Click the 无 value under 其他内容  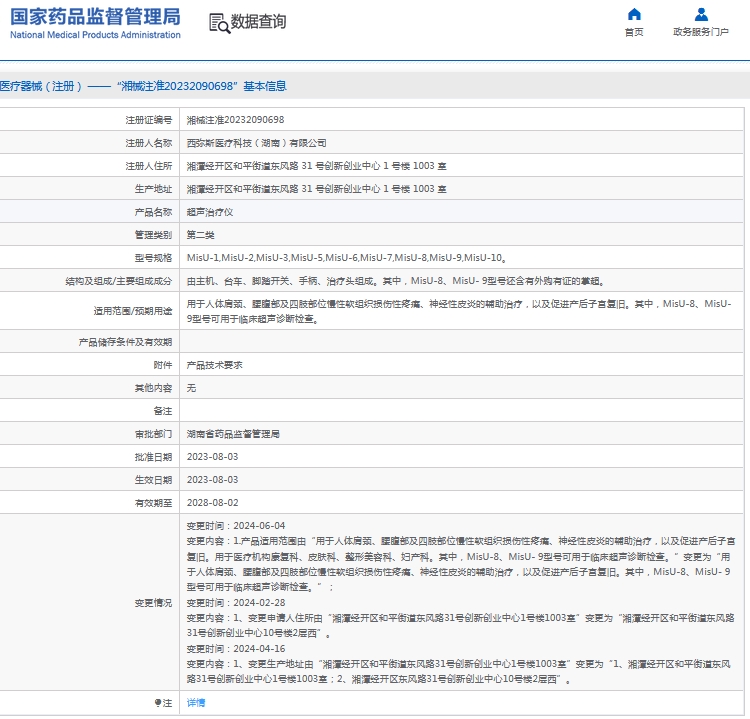click(x=191, y=388)
